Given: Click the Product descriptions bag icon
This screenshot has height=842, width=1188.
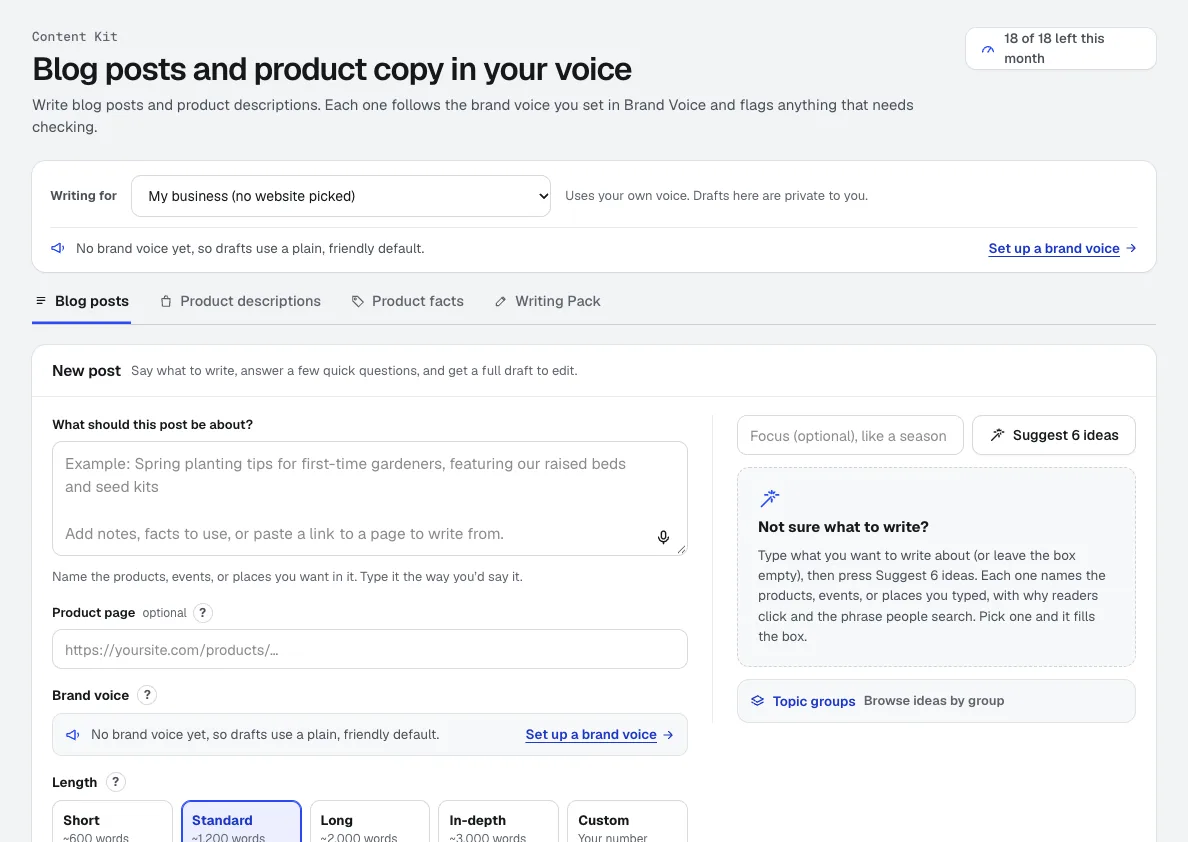Looking at the screenshot, I should pos(166,302).
